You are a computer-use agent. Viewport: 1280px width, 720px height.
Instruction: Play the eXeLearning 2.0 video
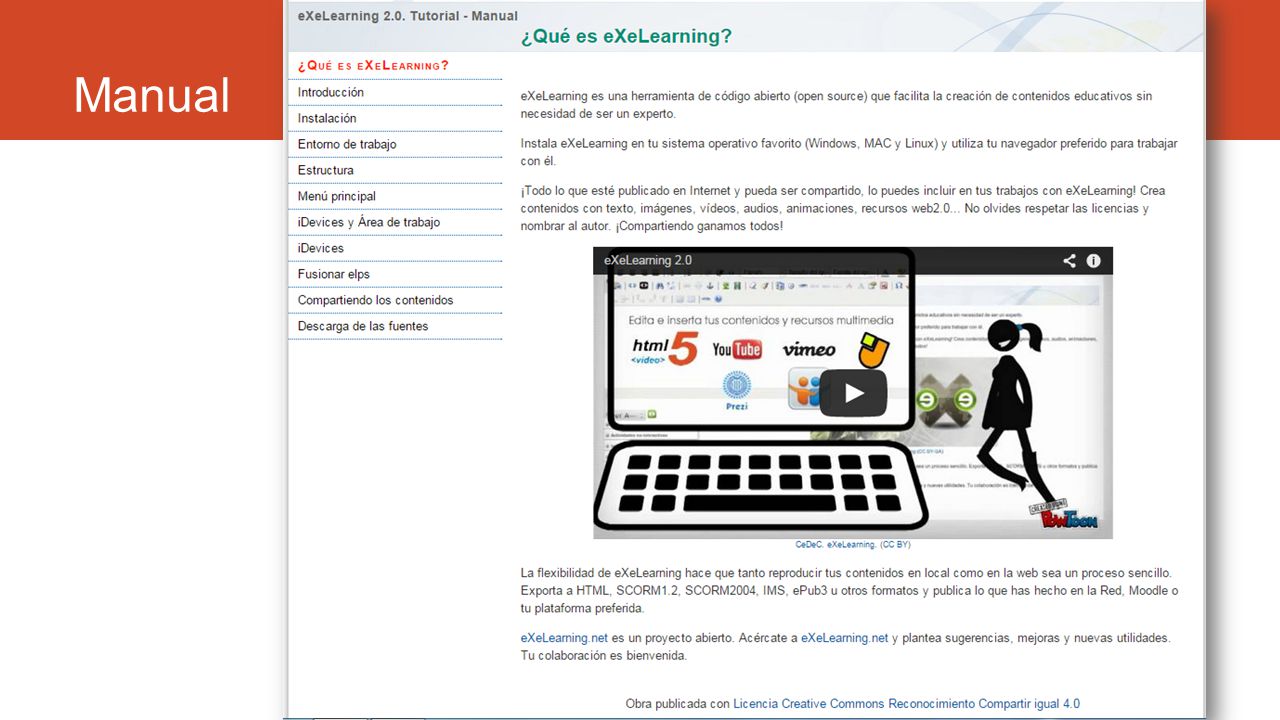[853, 393]
